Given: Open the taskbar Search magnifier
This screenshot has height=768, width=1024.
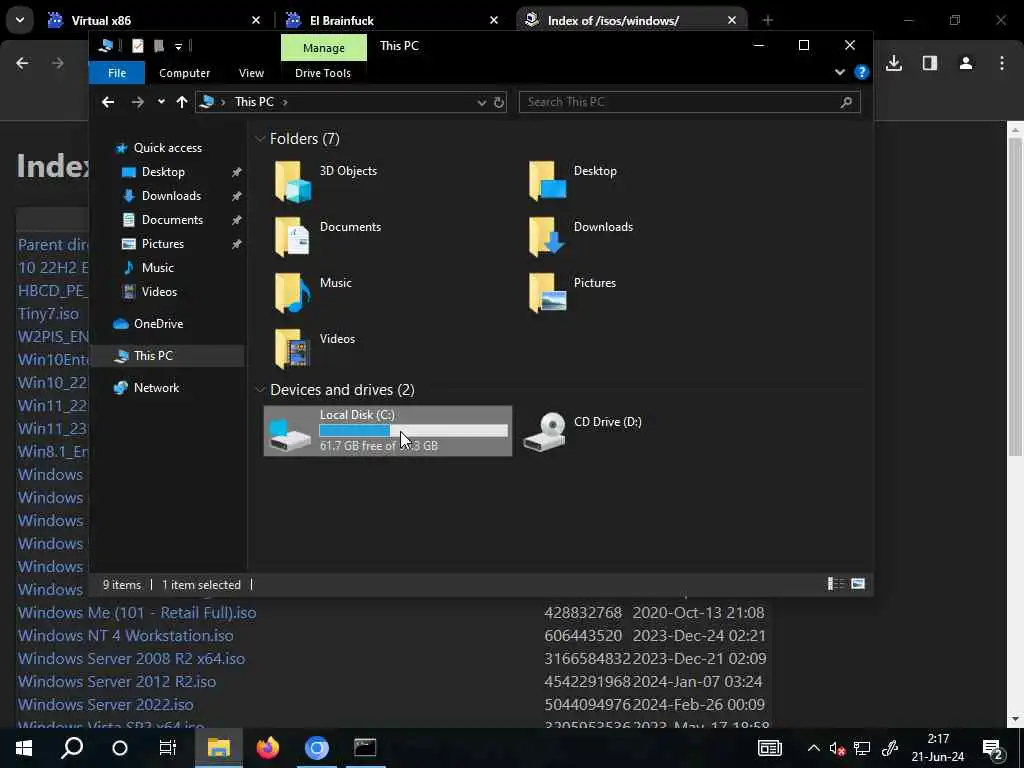Looking at the screenshot, I should pyautogui.click(x=72, y=748).
